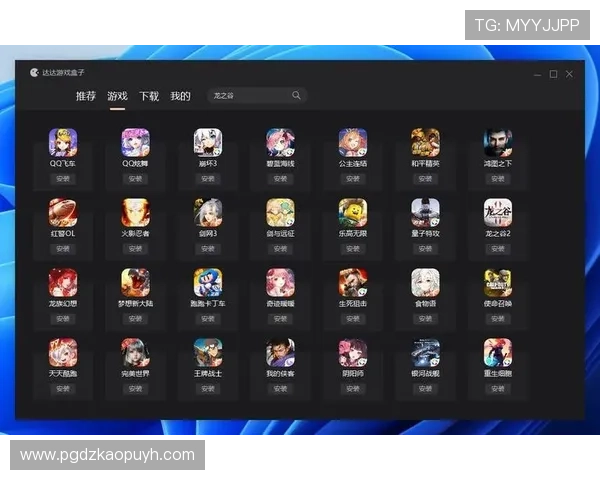Close the 达达游戏盒子 window
The width and height of the screenshot is (600, 480).
[569, 74]
